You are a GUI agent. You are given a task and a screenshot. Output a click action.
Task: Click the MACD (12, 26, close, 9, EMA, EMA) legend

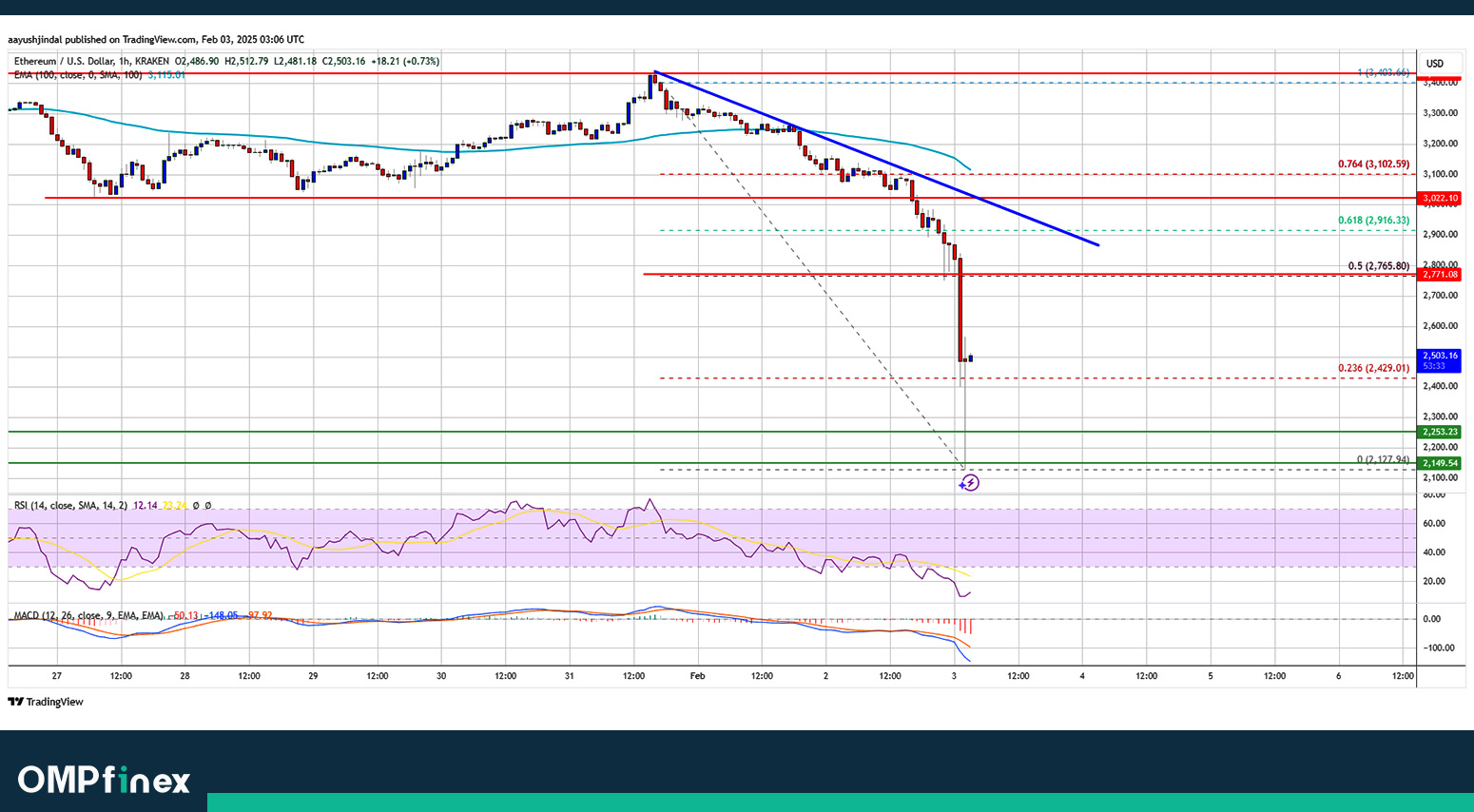[x=88, y=615]
